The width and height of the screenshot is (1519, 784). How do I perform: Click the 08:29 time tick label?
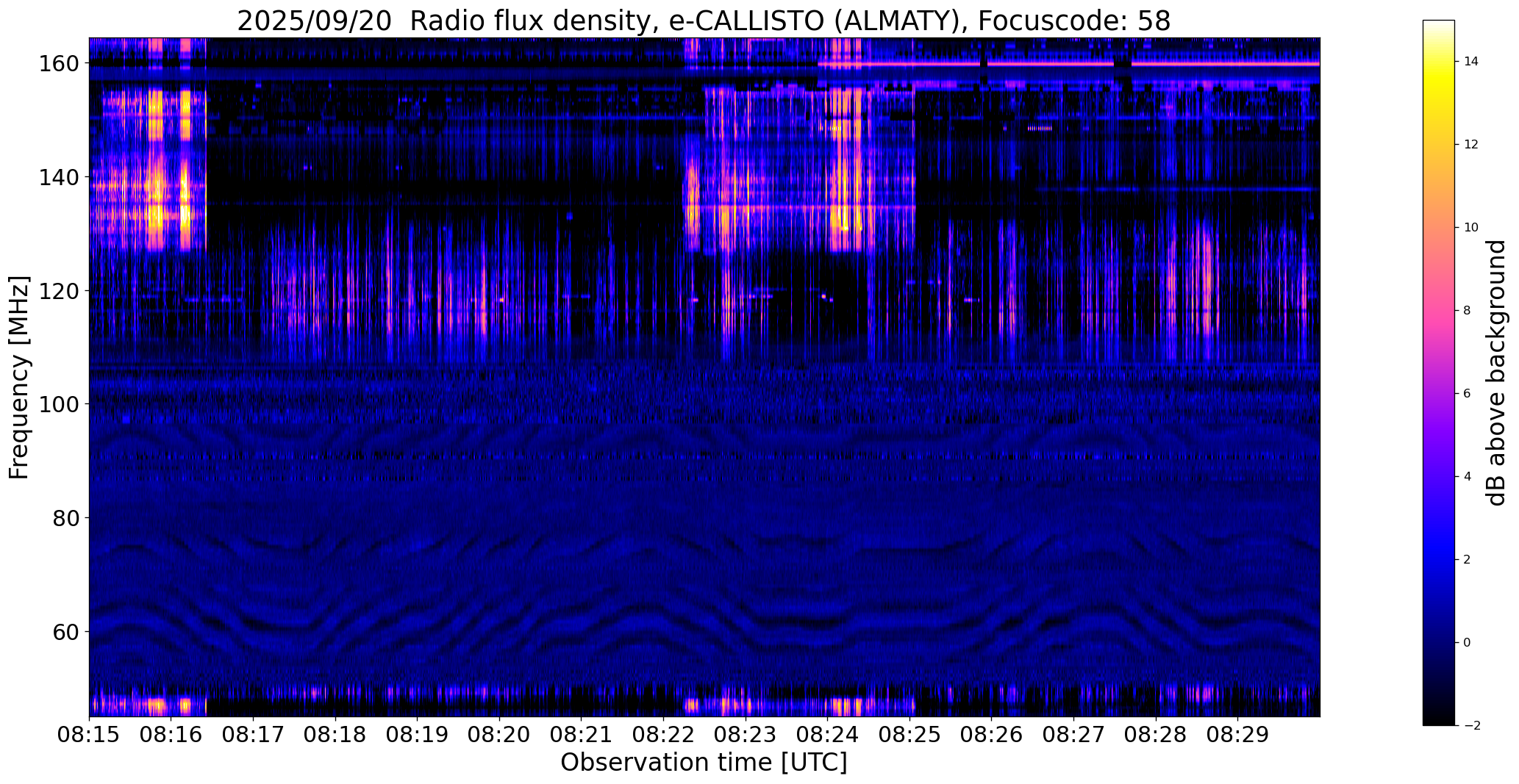1237,736
